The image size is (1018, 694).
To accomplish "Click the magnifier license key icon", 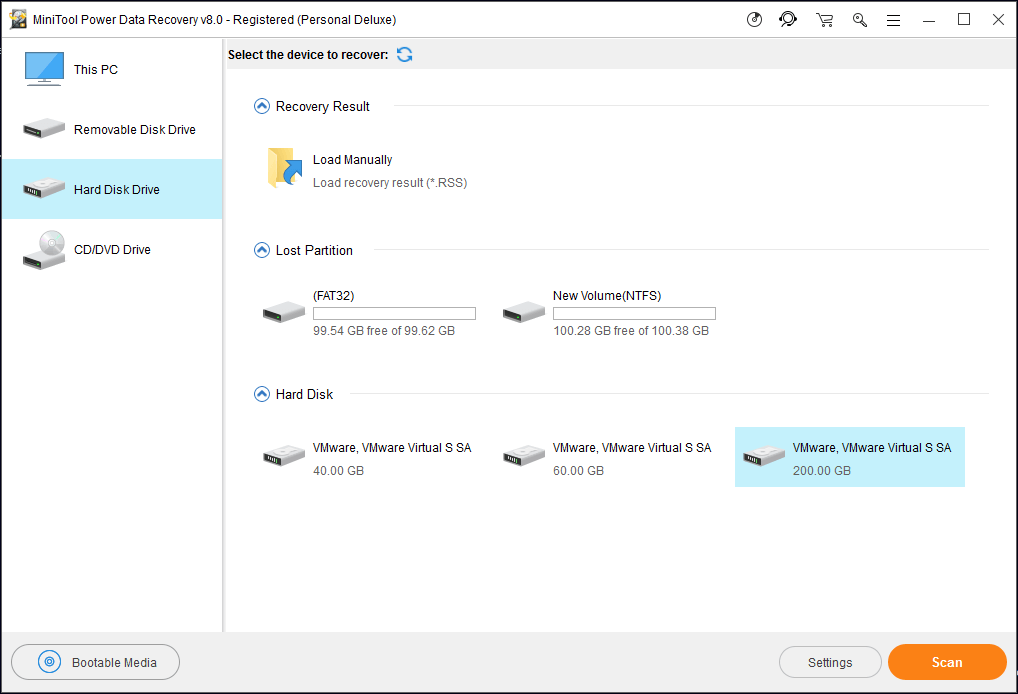I will (x=859, y=19).
